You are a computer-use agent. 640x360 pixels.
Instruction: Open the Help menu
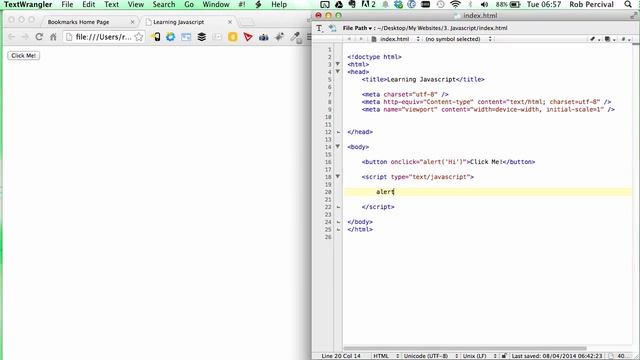(x=279, y=4)
